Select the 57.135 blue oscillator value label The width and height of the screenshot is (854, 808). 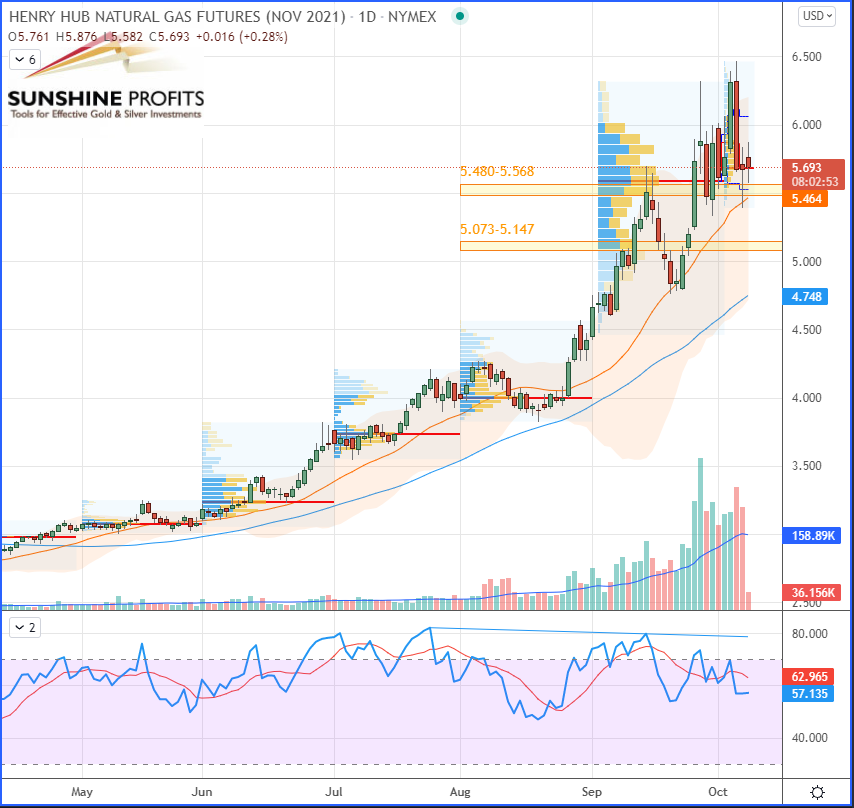808,694
